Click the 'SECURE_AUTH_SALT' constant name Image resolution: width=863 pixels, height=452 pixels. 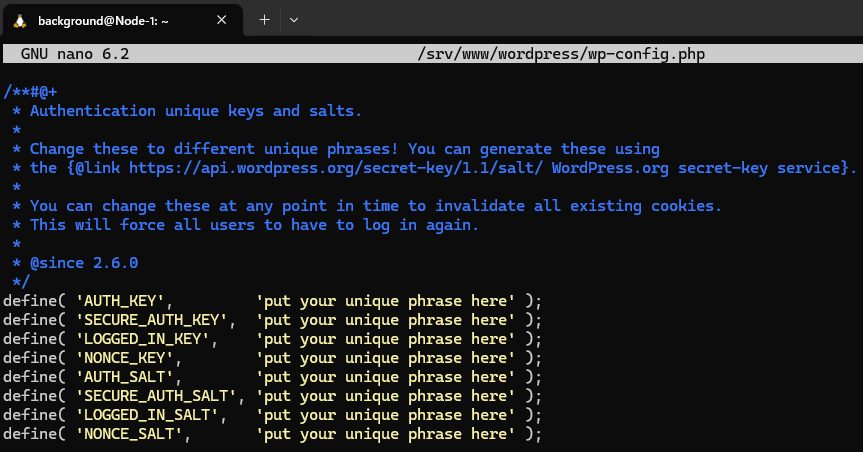(x=160, y=396)
